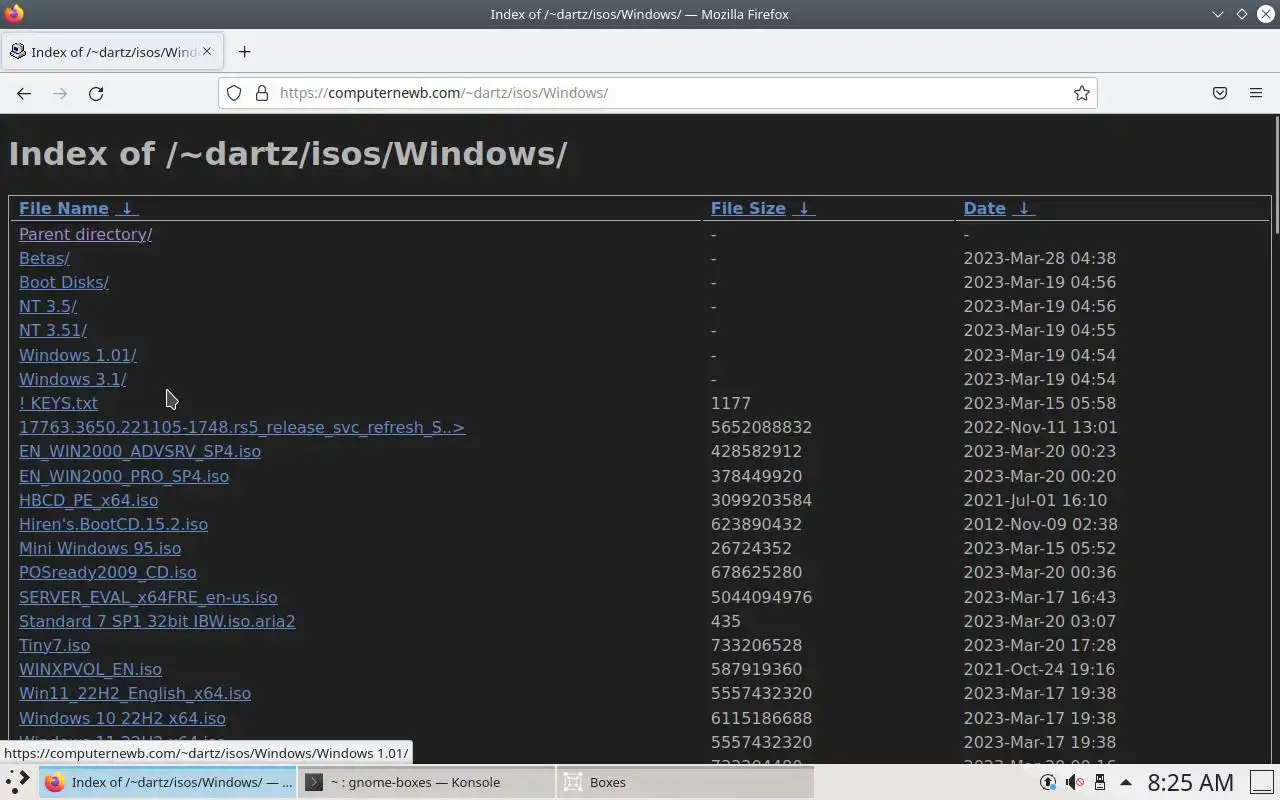Viewport: 1280px width, 800px height.
Task: Open Firefox hamburger application menu
Action: [x=1256, y=93]
